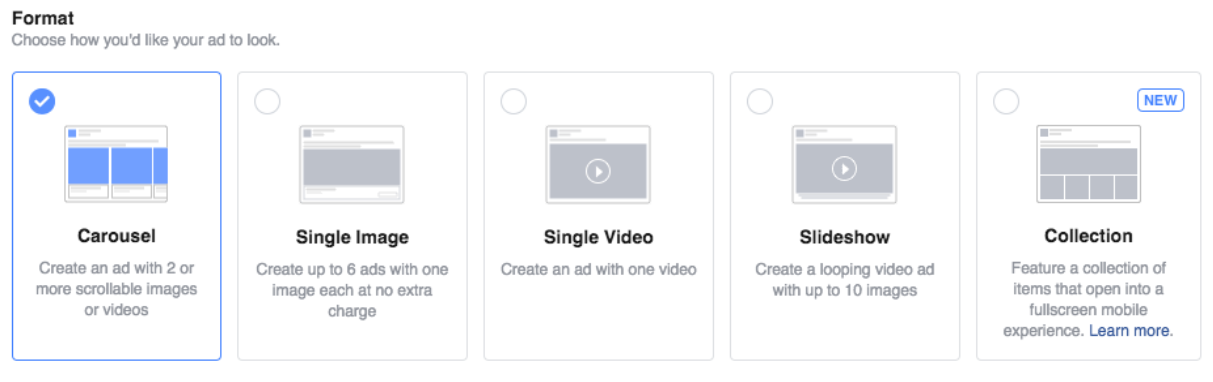Click the Single Image title label
Image resolution: width=1213 pixels, height=382 pixels.
352,237
